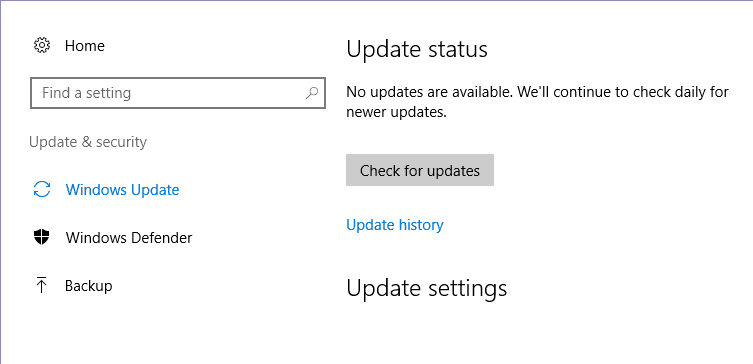Click the Update status heading
The width and height of the screenshot is (753, 364).
417,49
